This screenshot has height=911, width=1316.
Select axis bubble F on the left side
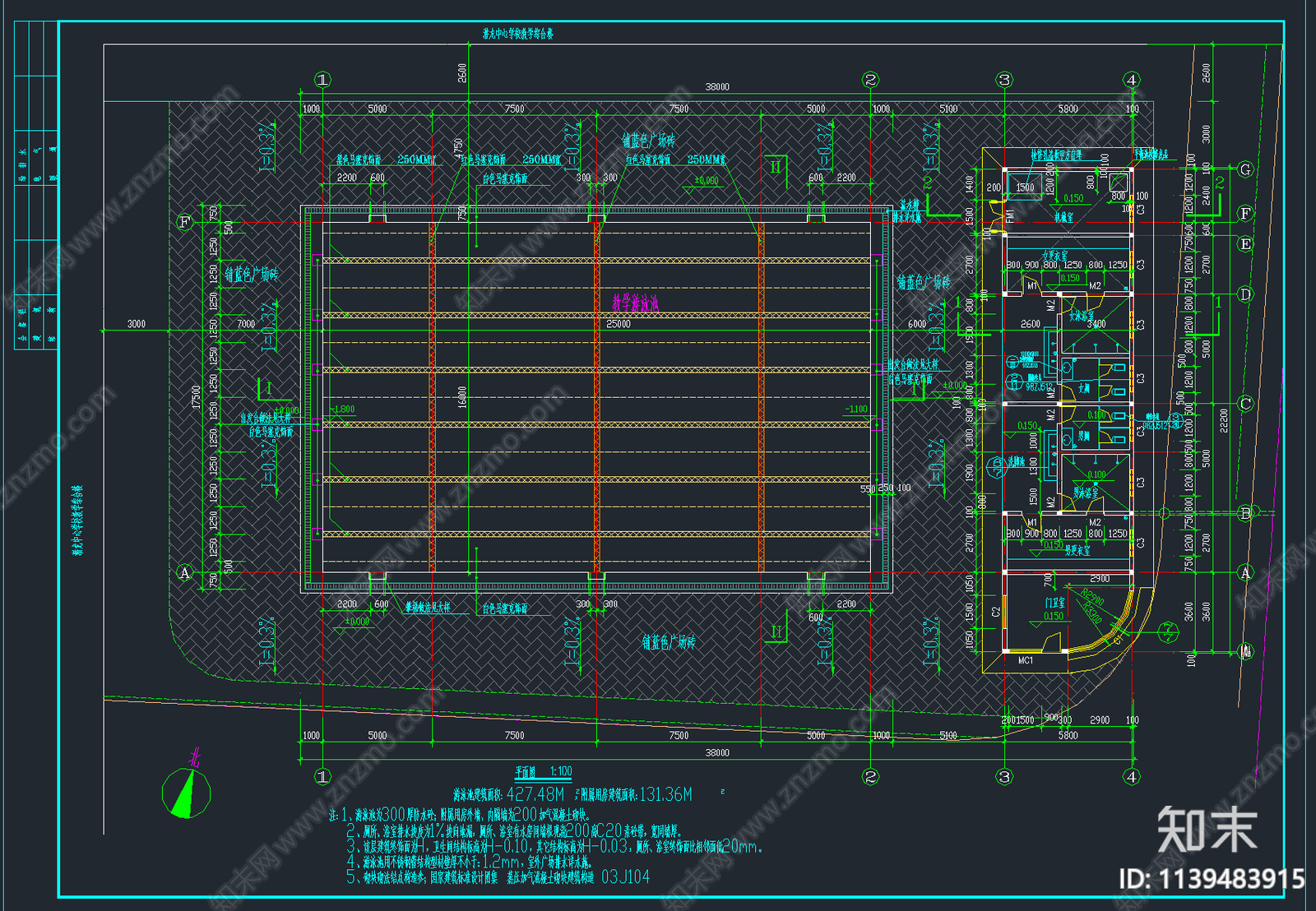[x=185, y=222]
